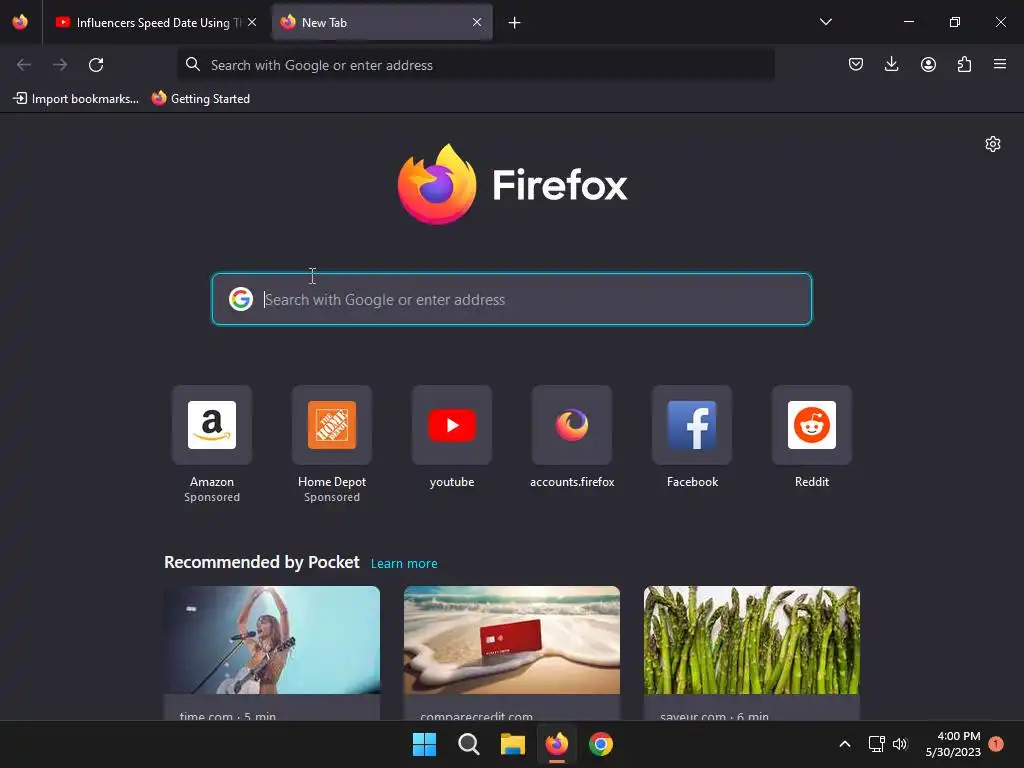Go back with the back arrow
This screenshot has width=1024, height=768.
pyautogui.click(x=24, y=65)
